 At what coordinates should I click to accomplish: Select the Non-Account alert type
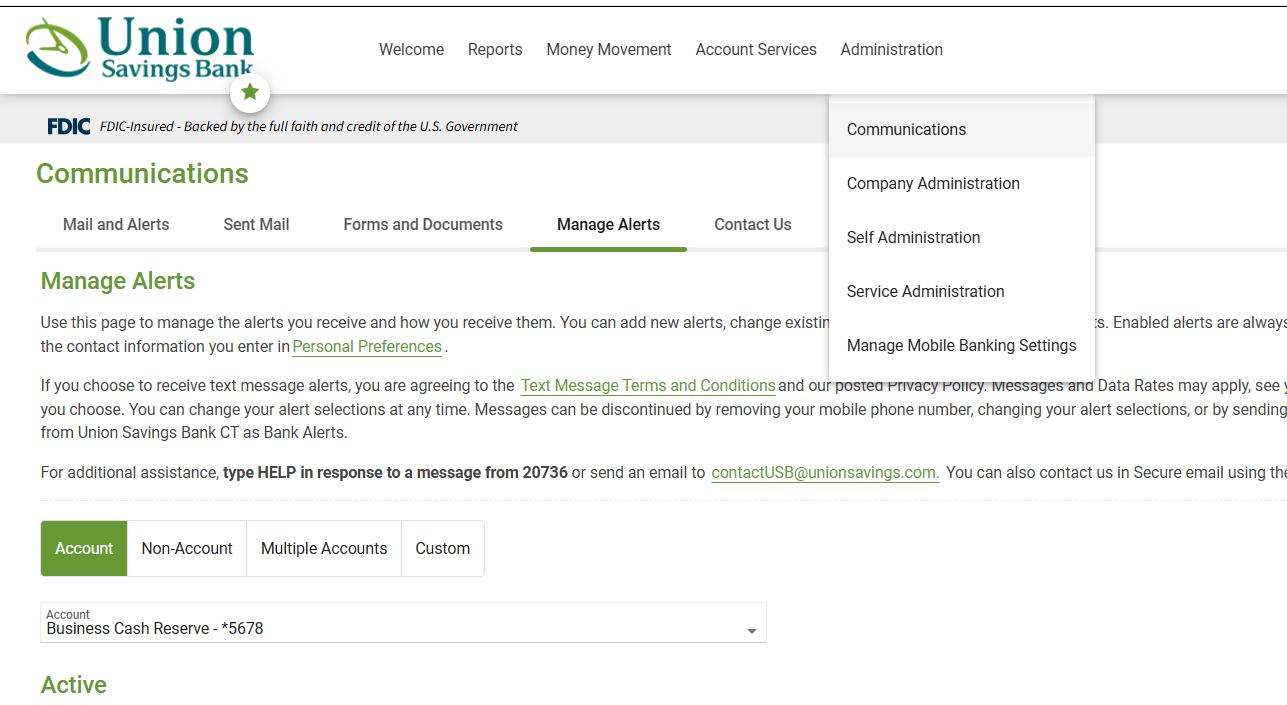click(187, 548)
